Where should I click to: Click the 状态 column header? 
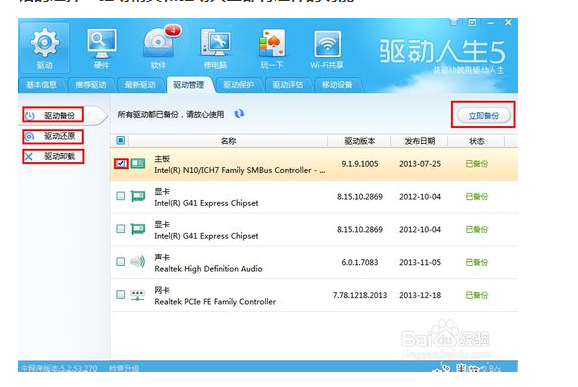pyautogui.click(x=477, y=141)
